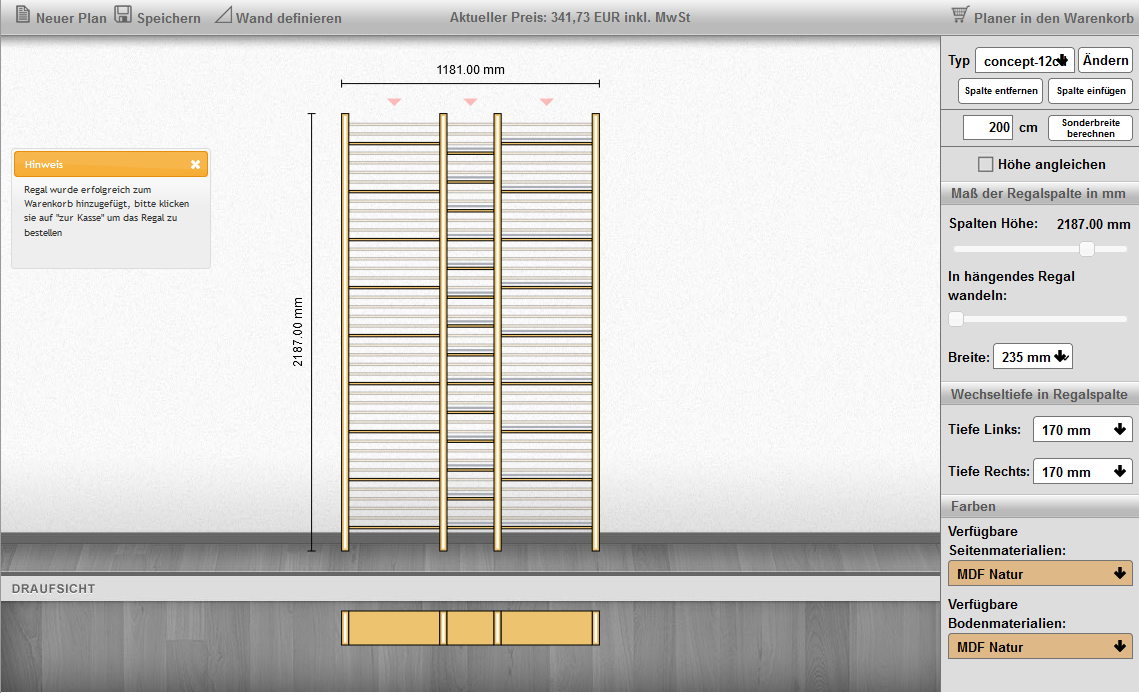Click the left pink column marker arrow
This screenshot has width=1139, height=693.
[x=394, y=101]
